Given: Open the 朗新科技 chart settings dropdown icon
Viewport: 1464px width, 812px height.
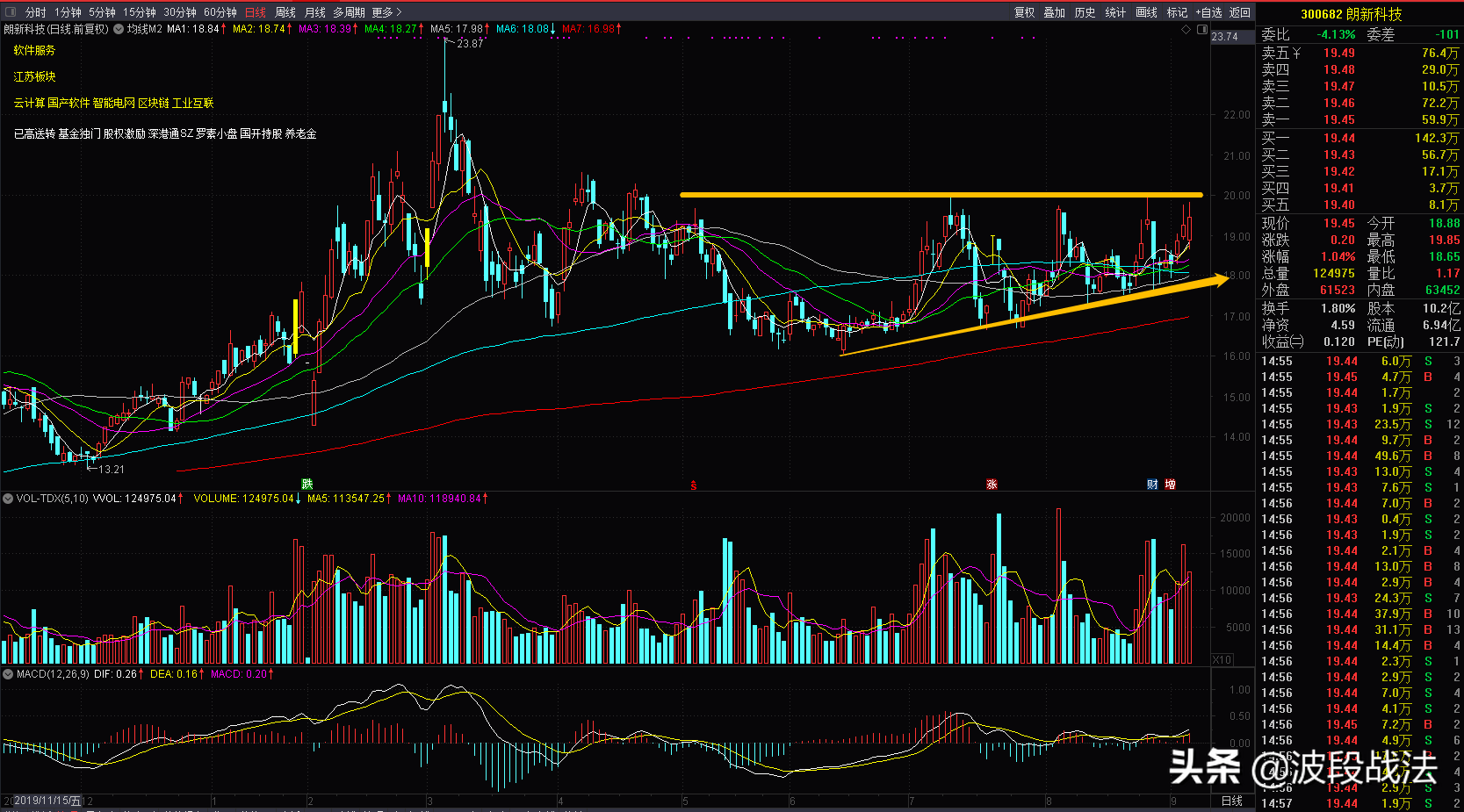Looking at the screenshot, I should (x=119, y=29).
